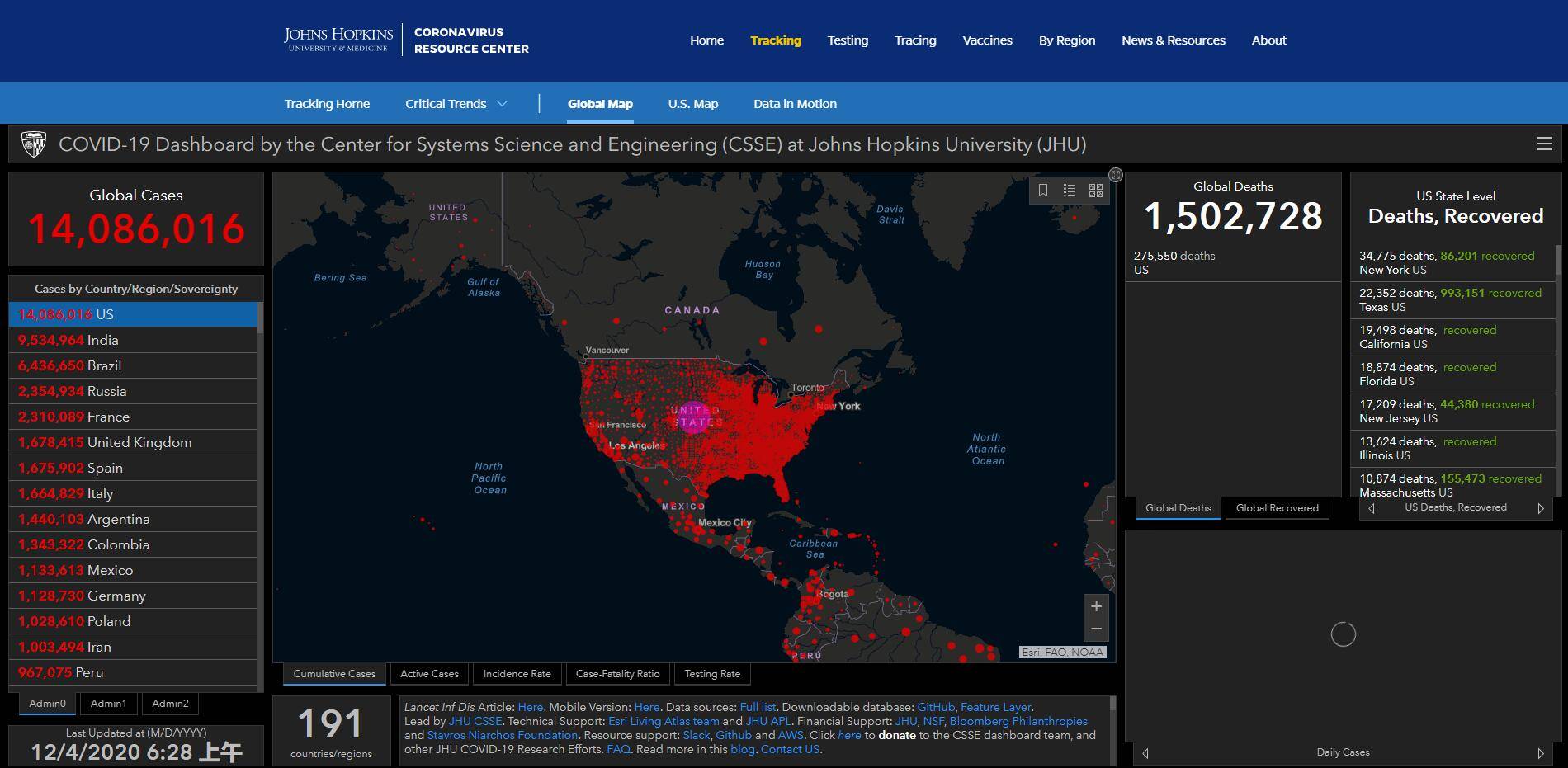Open the Vaccines nav item
Viewport: 1568px width, 768px height.
point(987,40)
